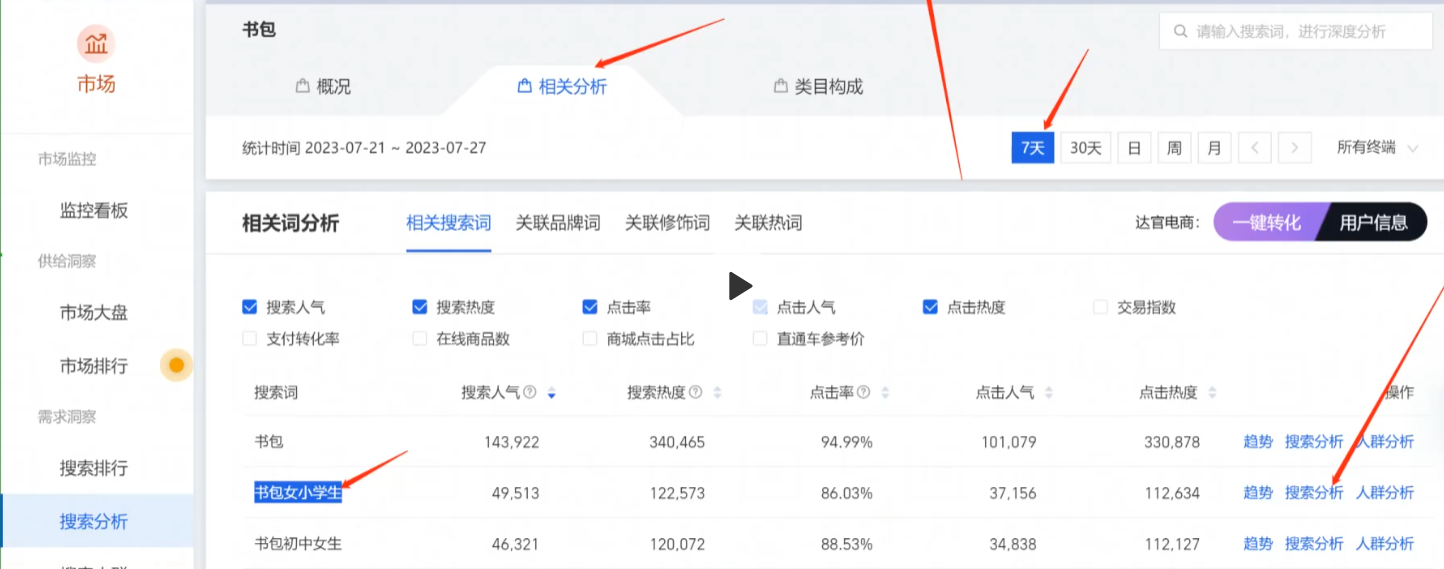Image resolution: width=1444 pixels, height=569 pixels.
Task: Enable the 支付转化率 checkbox
Action: [x=250, y=339]
